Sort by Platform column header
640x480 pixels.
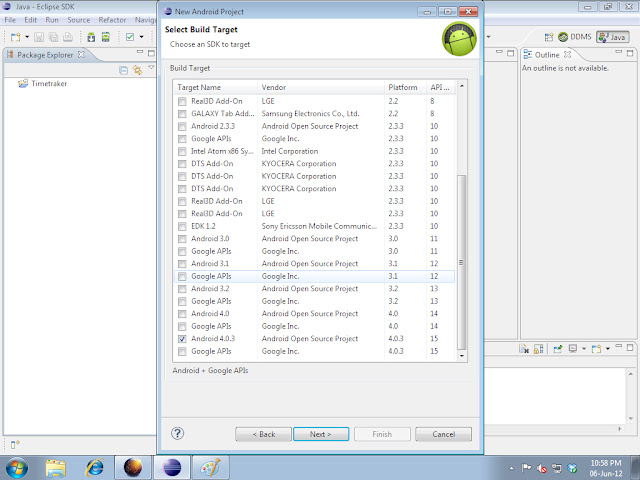406,87
